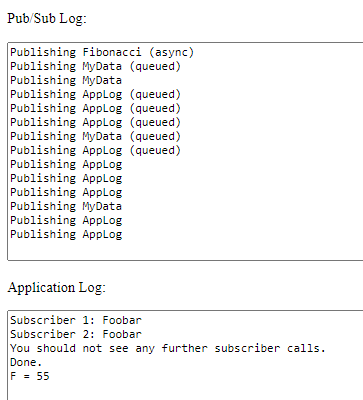The height and width of the screenshot is (400, 363).
Task: Click the 'Application Log:' heading label
Action: pyautogui.click(x=56, y=287)
